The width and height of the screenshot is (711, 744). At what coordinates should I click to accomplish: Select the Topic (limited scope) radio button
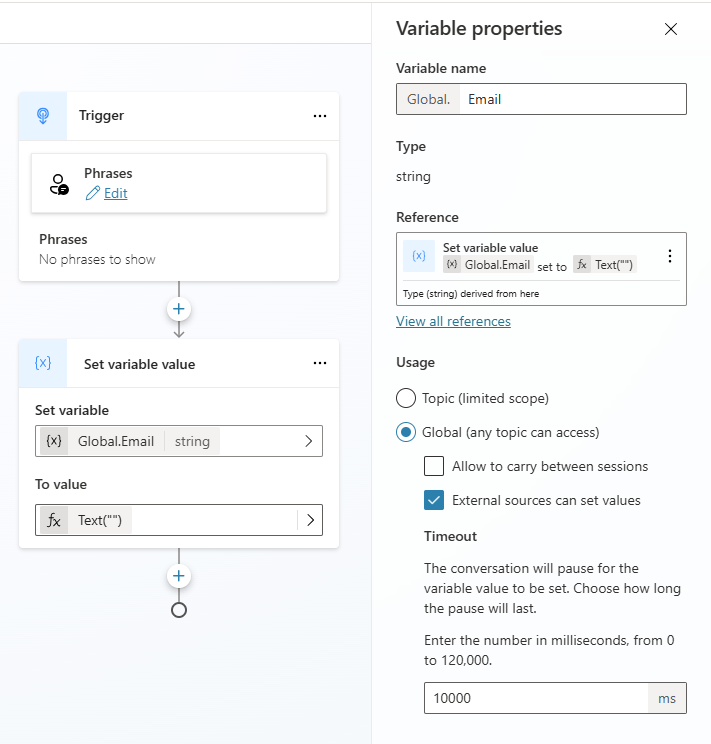click(x=406, y=398)
